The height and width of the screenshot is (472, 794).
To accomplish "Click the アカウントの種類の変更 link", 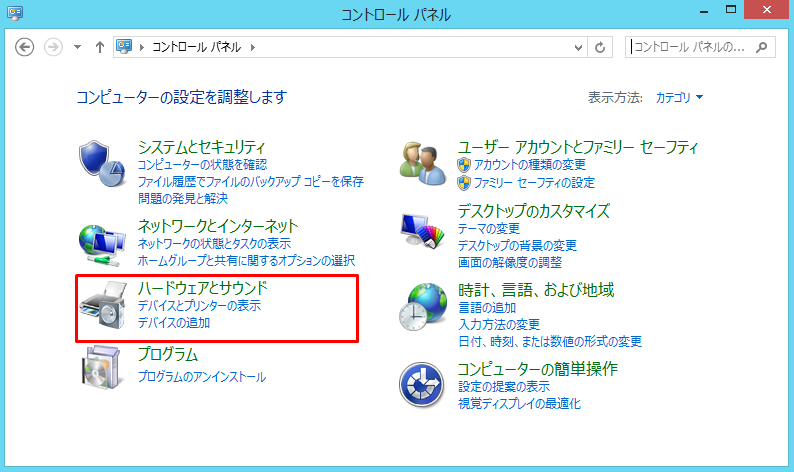I will (x=529, y=165).
